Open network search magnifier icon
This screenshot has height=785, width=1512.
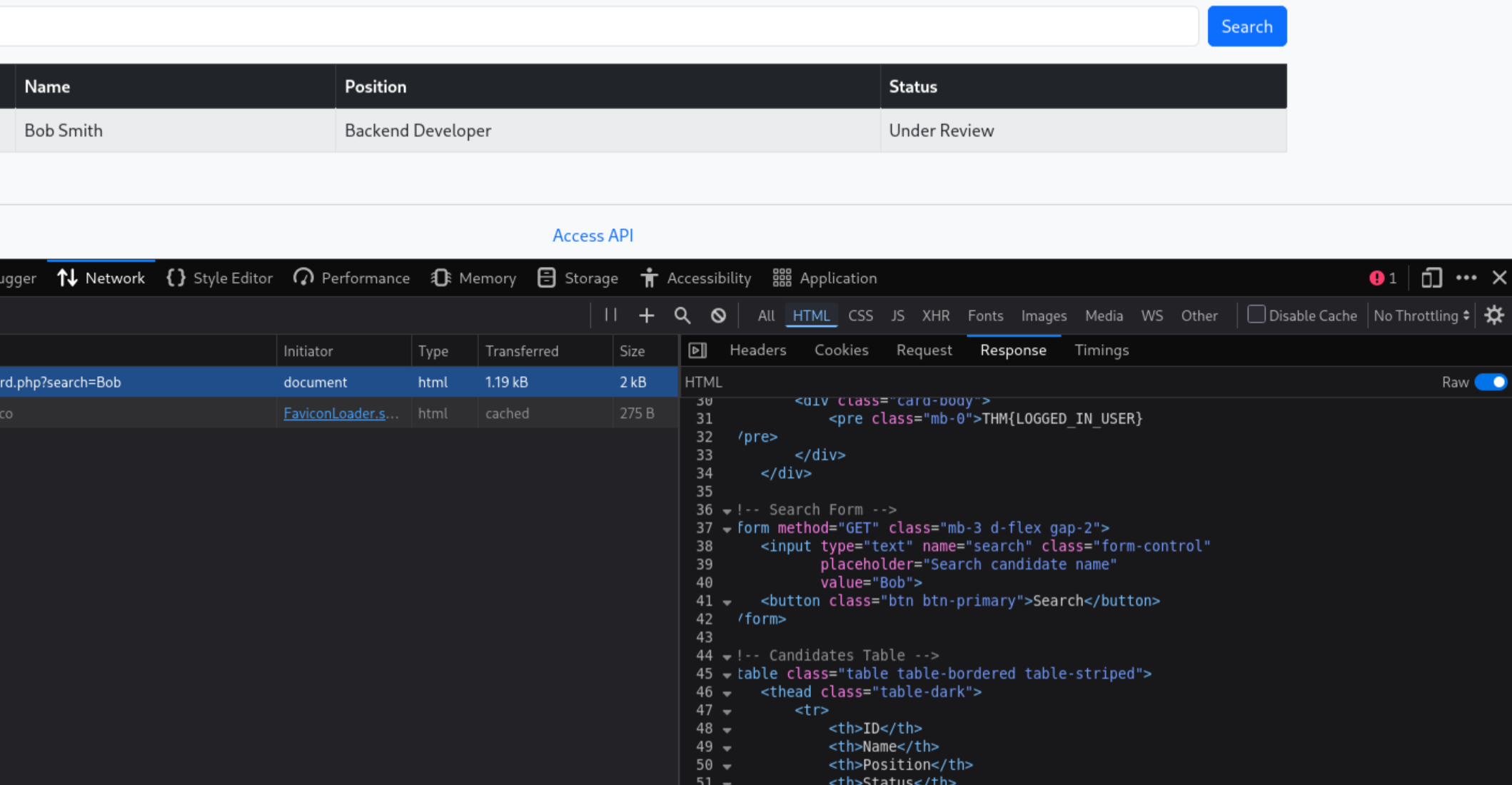pos(682,315)
